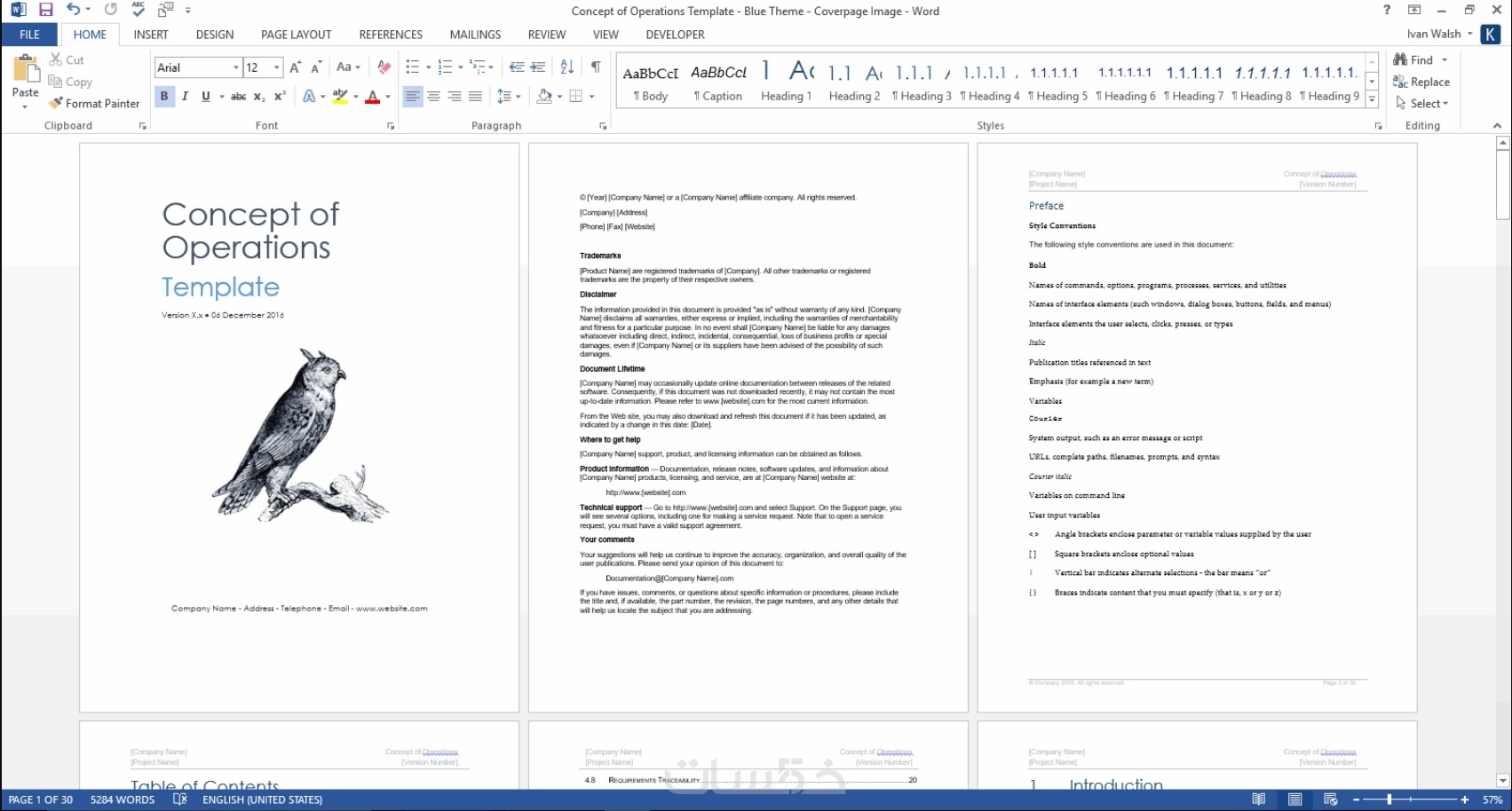Screen dimensions: 1512x811
Task: Click the Format Painter brush icon
Action: [56, 103]
